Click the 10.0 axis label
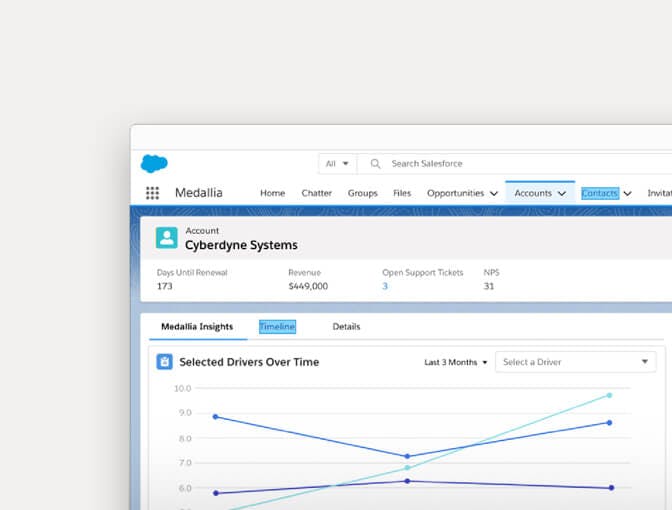 pos(183,388)
